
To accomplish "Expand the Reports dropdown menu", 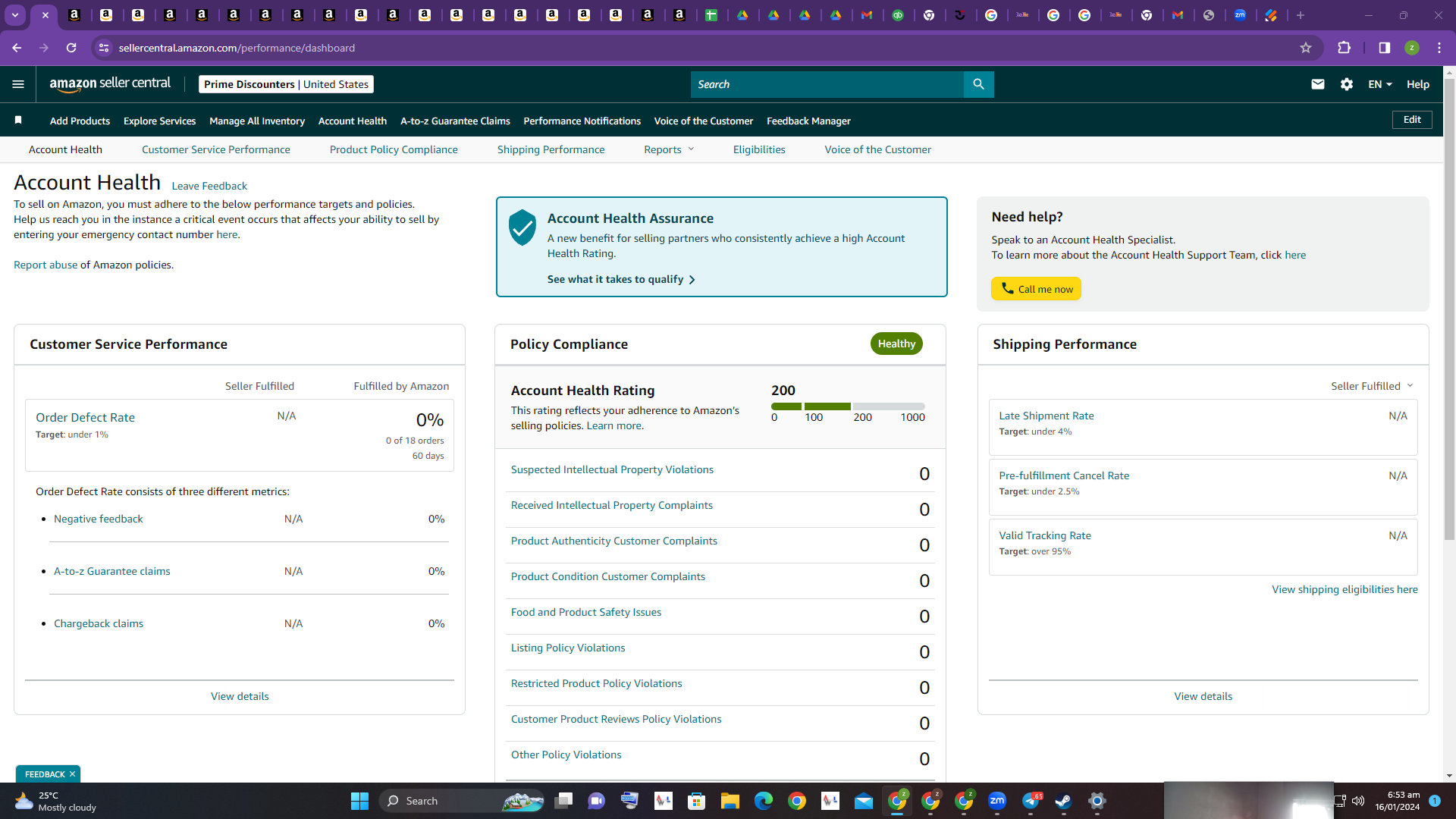I will (x=669, y=149).
